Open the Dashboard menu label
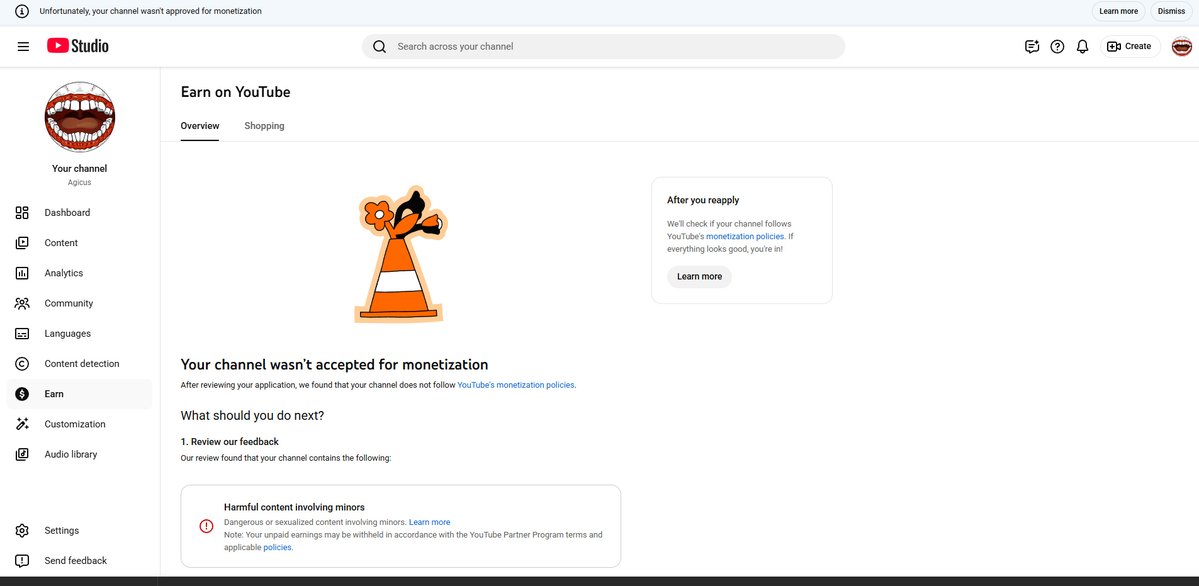Screen dimensions: 1199x586 (67, 213)
